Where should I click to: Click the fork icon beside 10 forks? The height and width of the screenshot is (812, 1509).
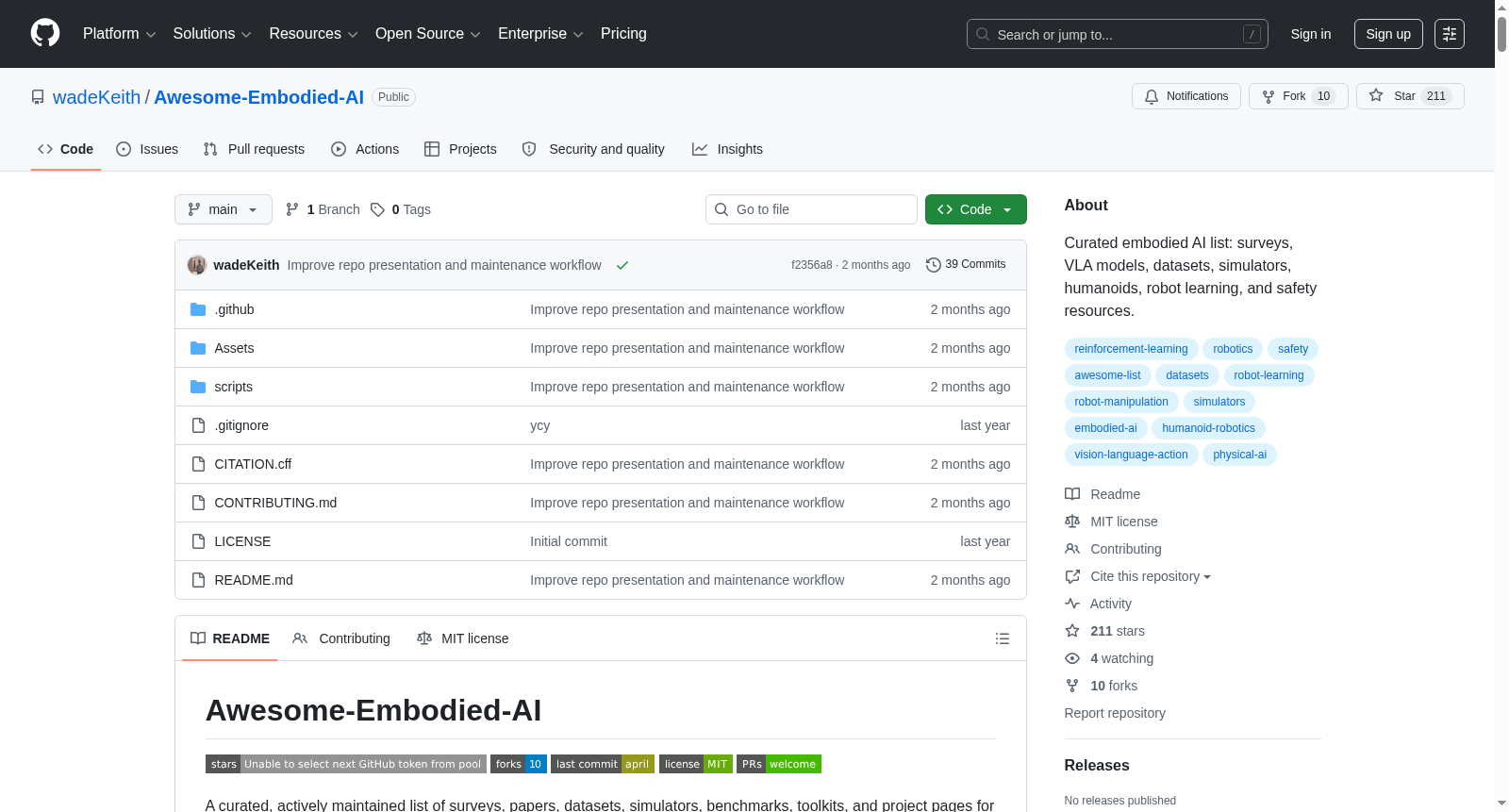[1072, 686]
